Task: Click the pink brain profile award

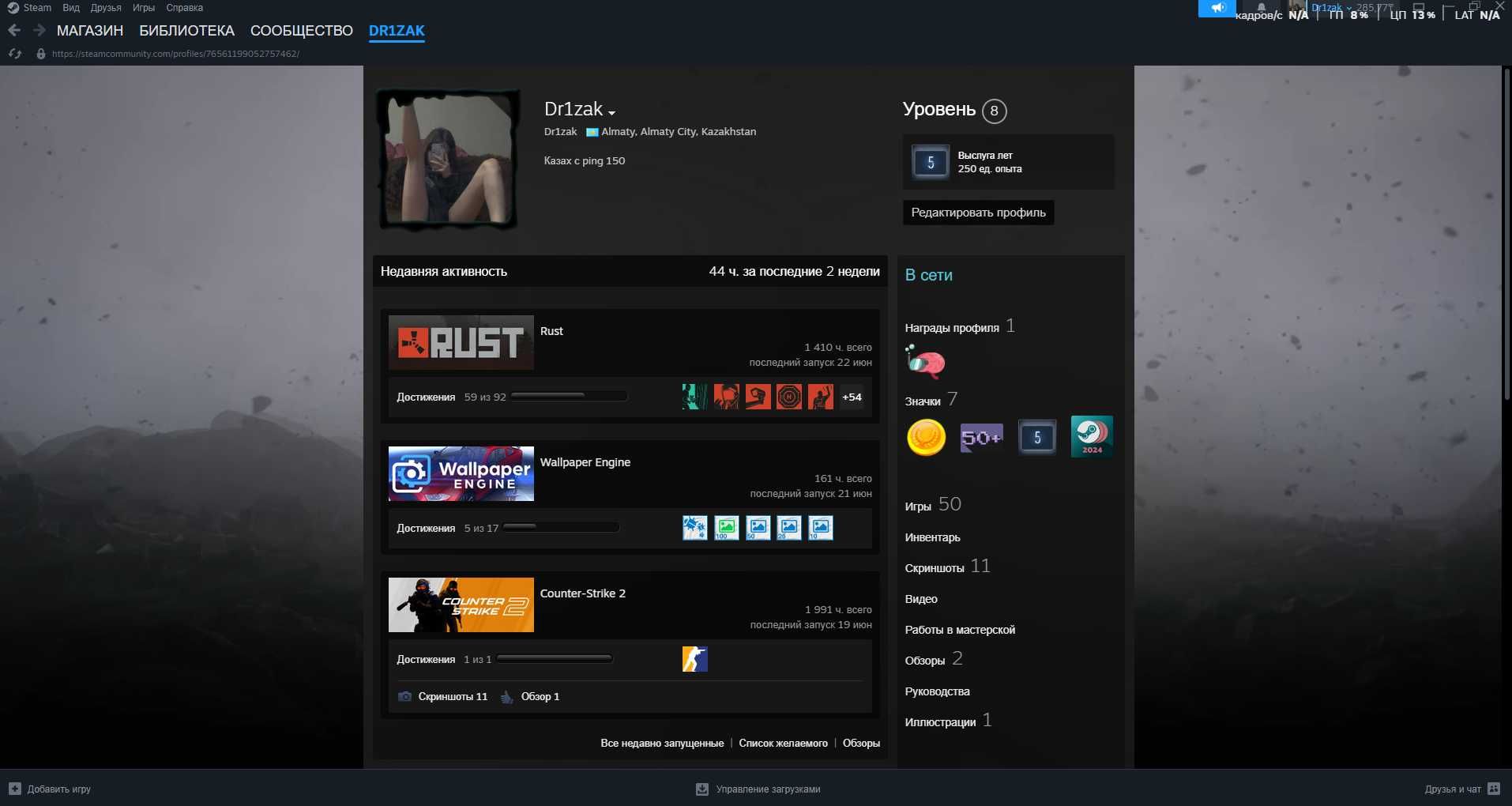Action: pyautogui.click(x=925, y=361)
